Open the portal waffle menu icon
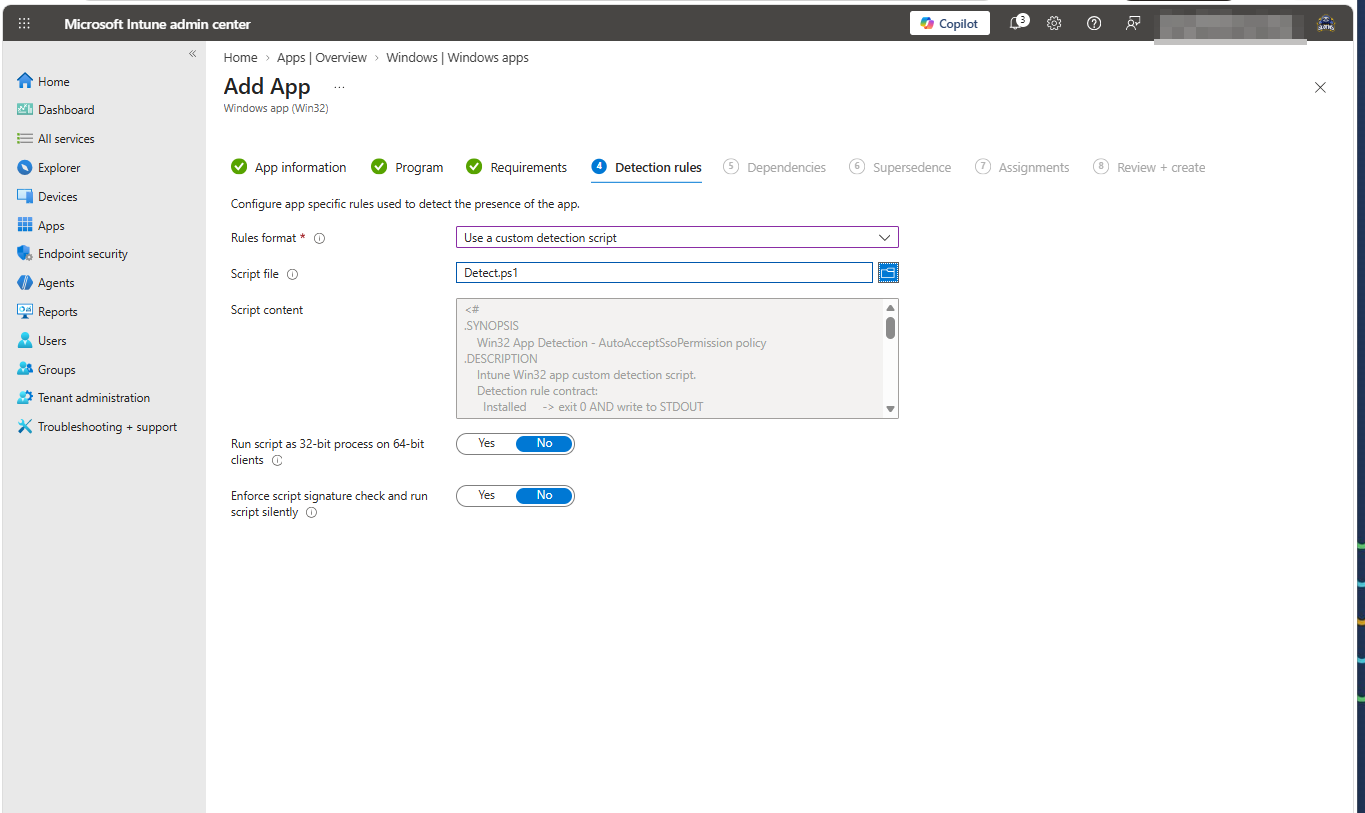 point(25,24)
